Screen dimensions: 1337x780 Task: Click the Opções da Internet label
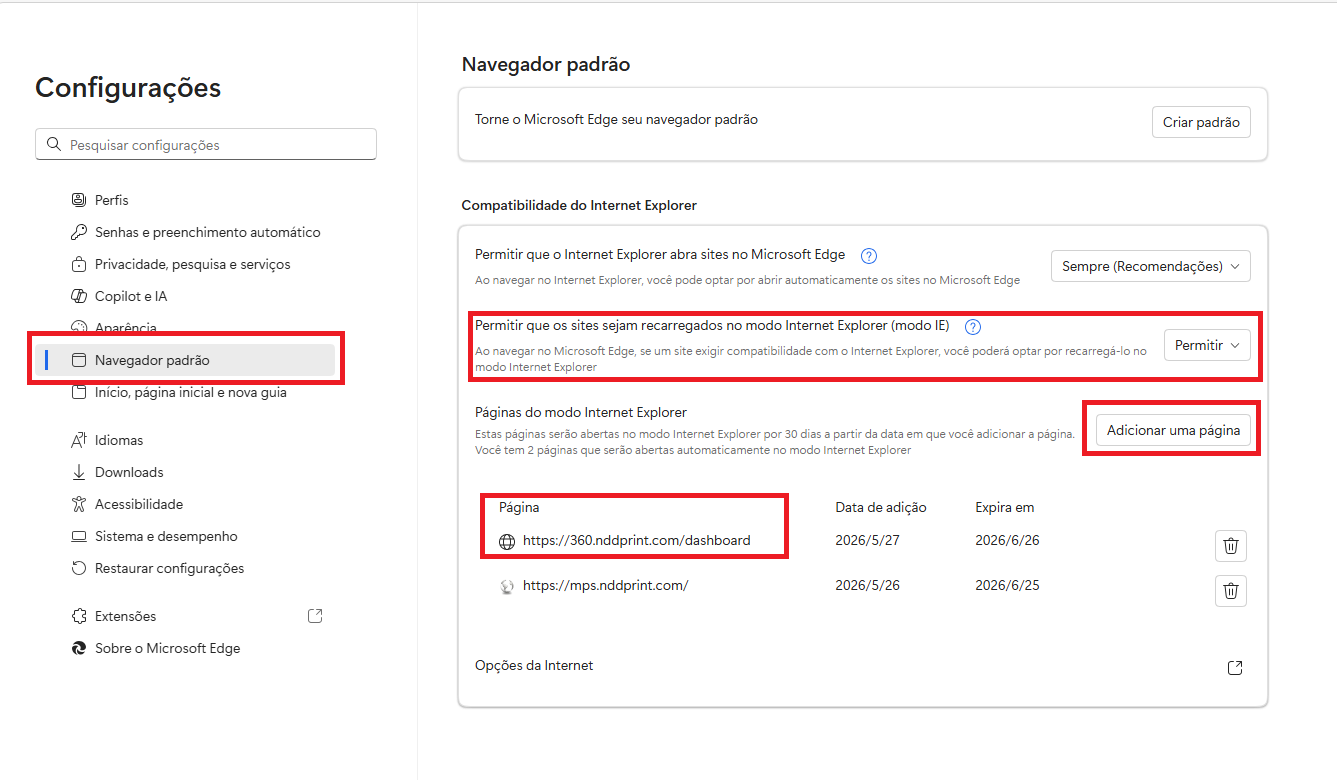(534, 665)
